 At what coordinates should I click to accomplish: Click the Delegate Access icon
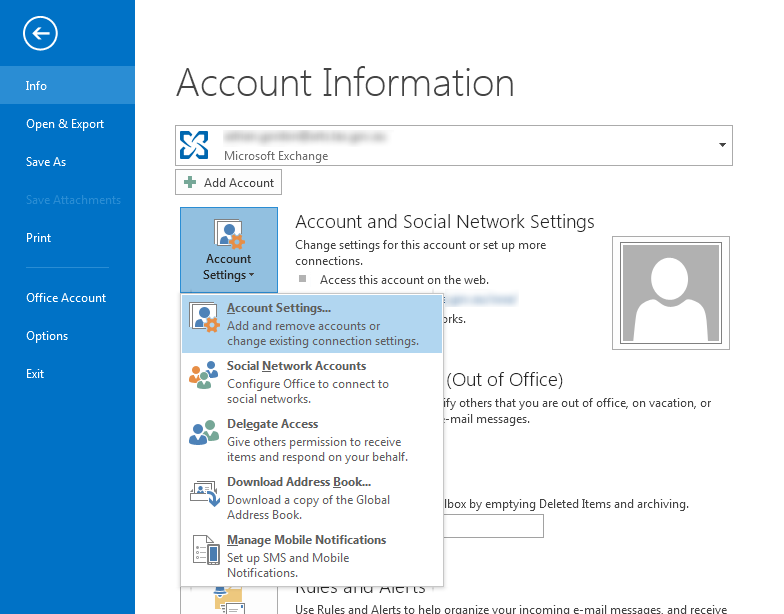click(x=204, y=432)
